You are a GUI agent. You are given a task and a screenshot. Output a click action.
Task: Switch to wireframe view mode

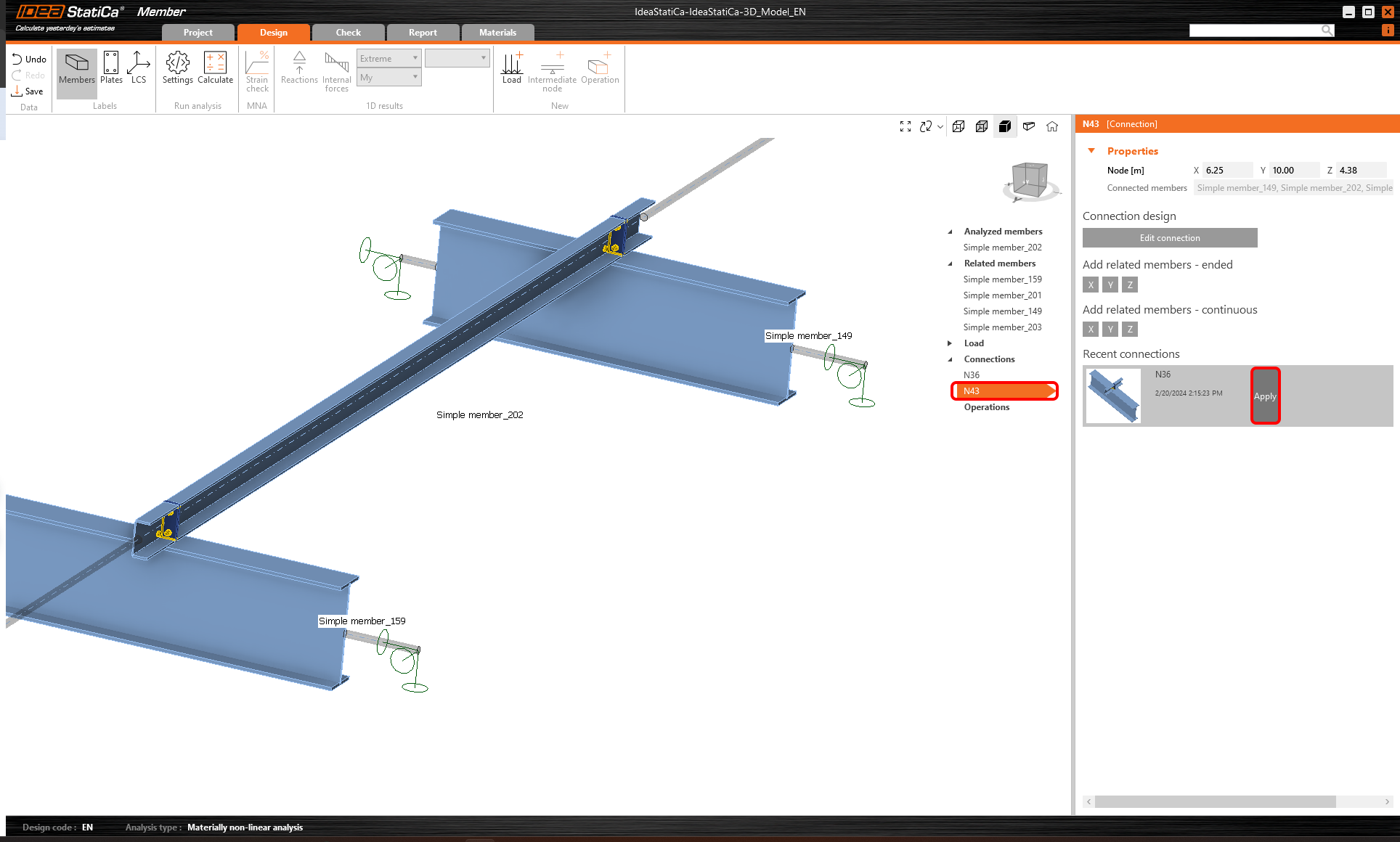959,126
